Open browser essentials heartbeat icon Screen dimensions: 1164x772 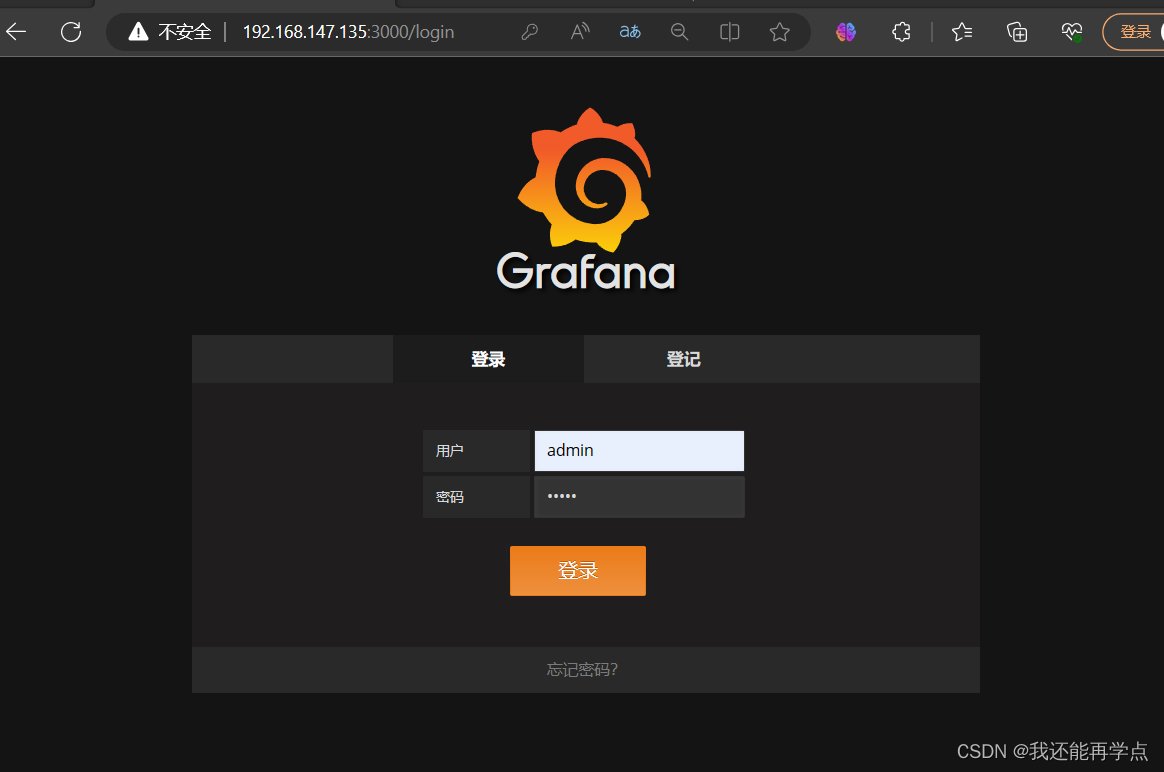click(x=1072, y=32)
